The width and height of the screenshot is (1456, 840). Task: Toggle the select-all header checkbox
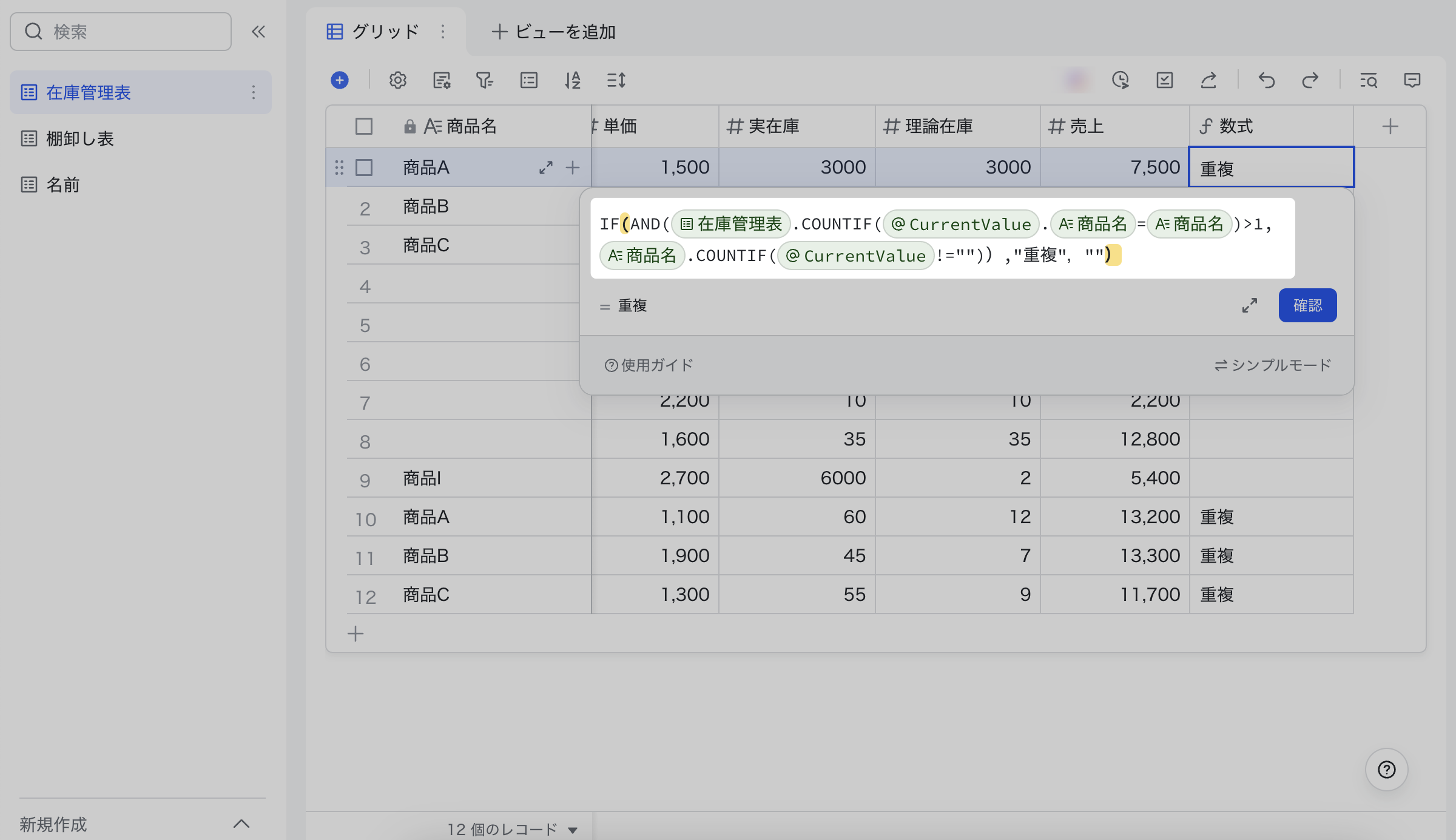click(x=364, y=126)
